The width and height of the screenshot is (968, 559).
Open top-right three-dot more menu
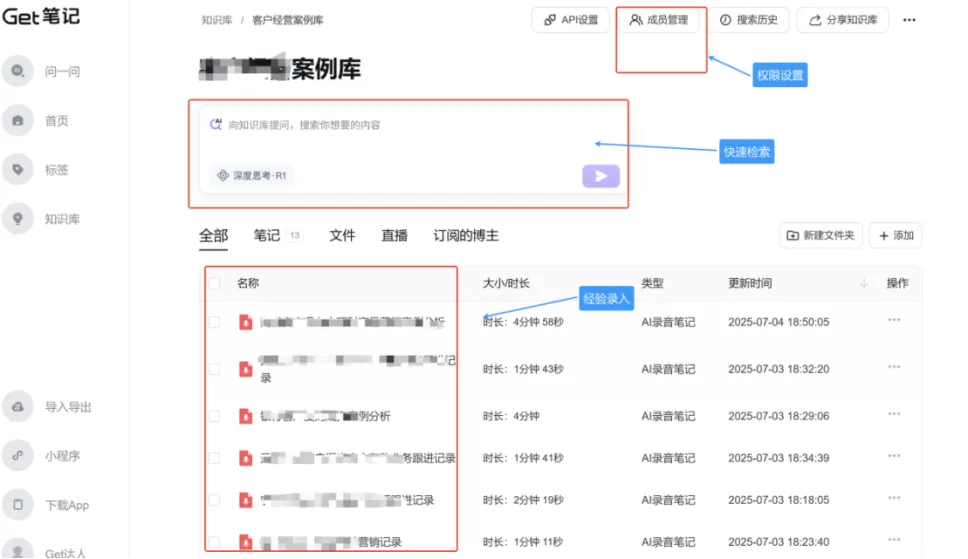tap(909, 20)
